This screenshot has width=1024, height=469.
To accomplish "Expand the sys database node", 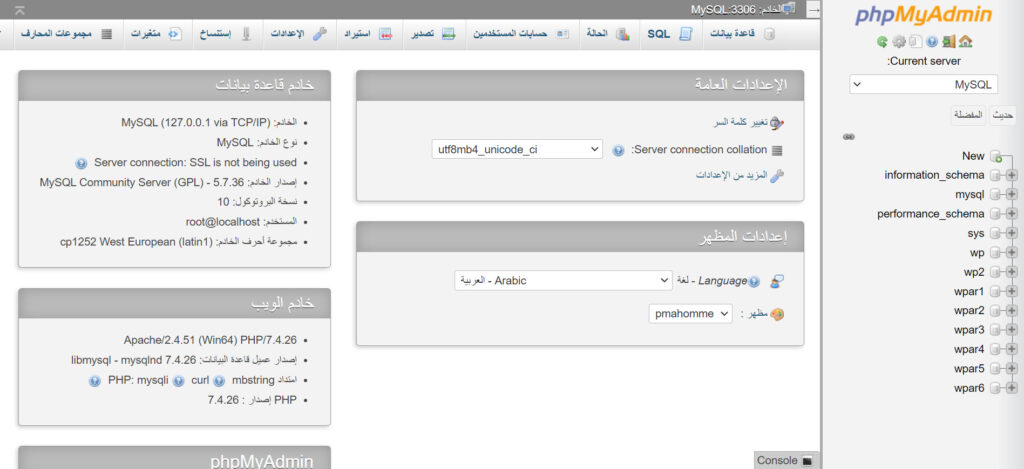I will coord(1012,233).
